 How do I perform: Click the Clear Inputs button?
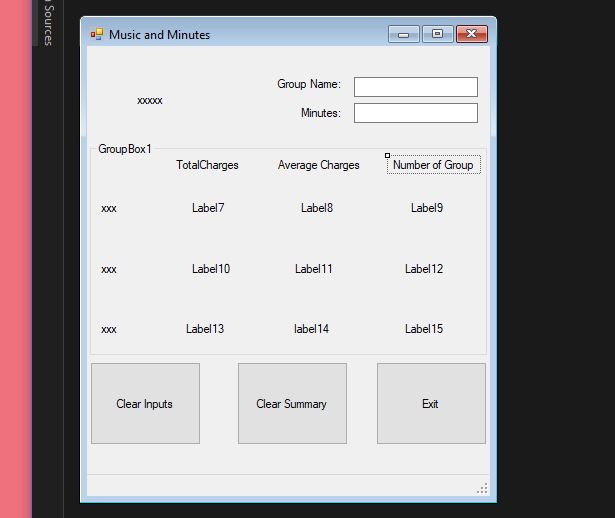point(146,403)
